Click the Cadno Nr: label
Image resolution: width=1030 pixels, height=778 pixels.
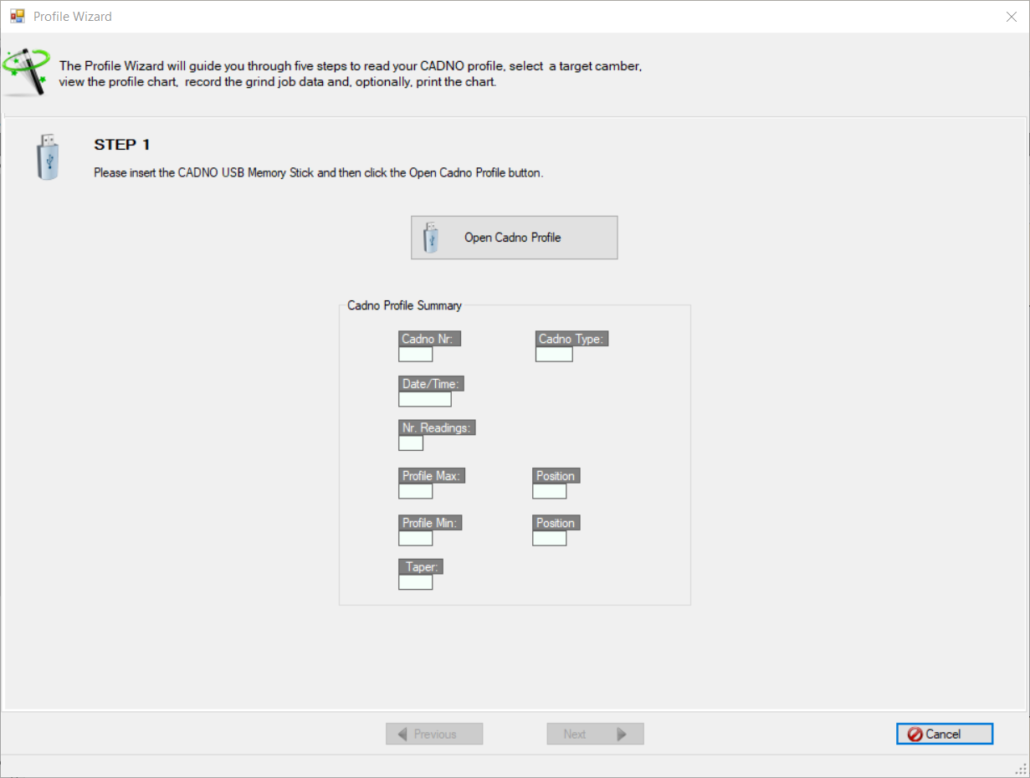pyautogui.click(x=430, y=338)
